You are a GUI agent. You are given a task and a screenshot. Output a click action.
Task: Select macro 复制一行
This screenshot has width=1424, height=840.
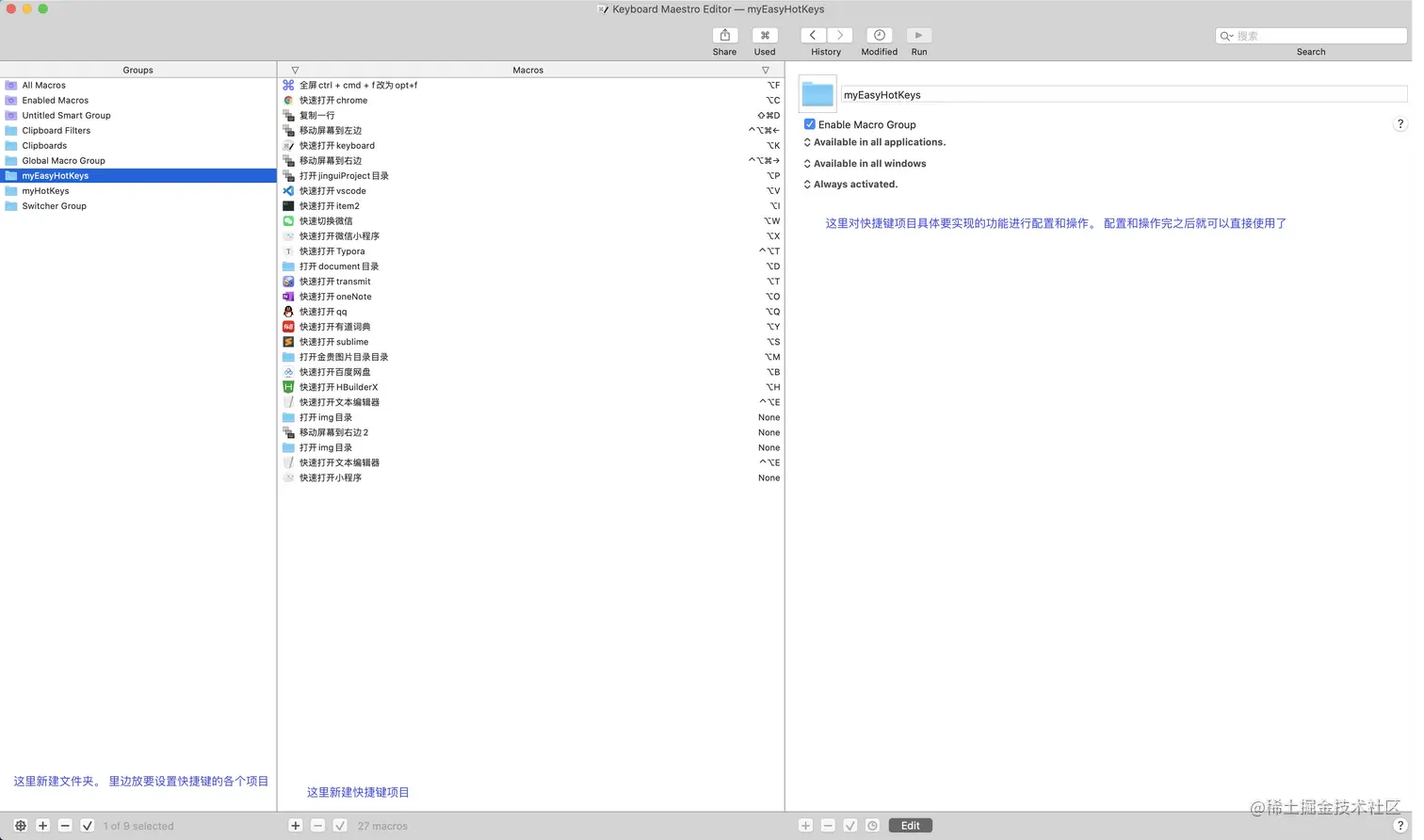click(x=531, y=115)
